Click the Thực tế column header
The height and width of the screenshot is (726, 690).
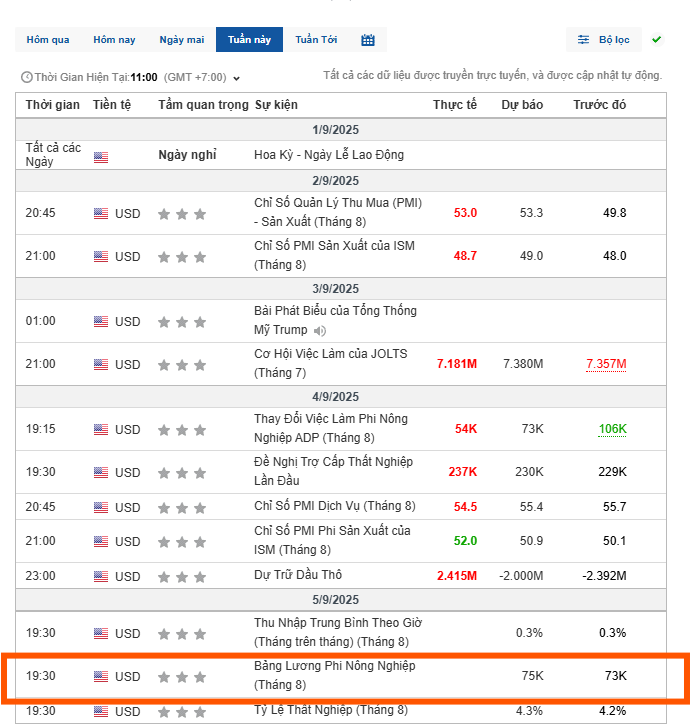click(455, 105)
